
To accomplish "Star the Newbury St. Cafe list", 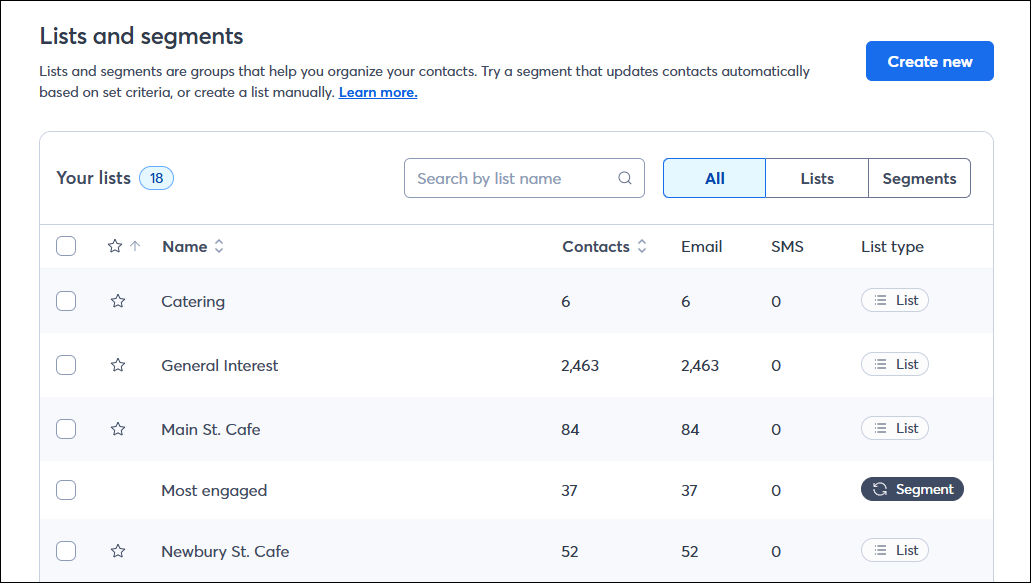I will click(x=118, y=551).
